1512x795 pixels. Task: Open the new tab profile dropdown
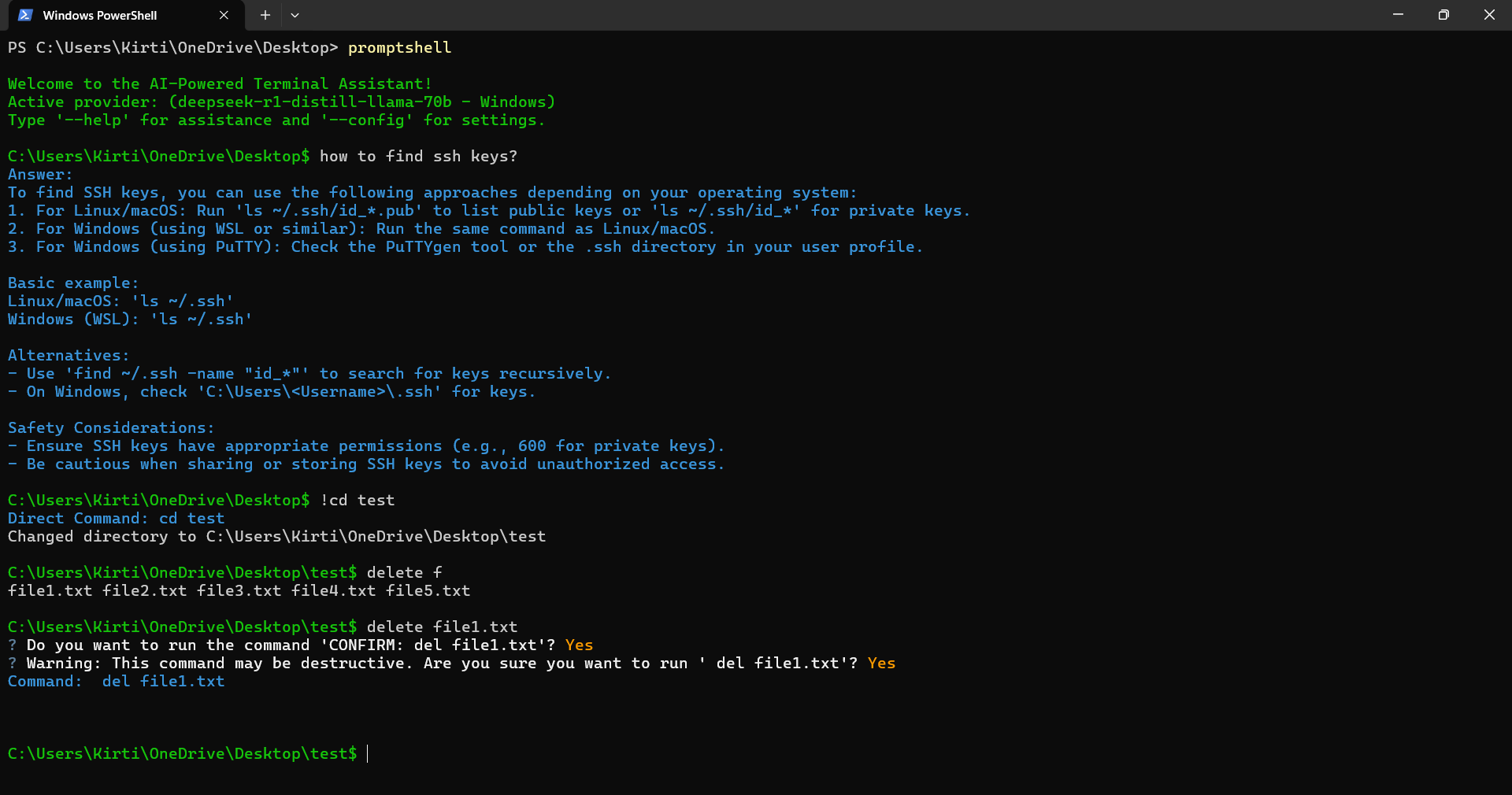tap(295, 15)
